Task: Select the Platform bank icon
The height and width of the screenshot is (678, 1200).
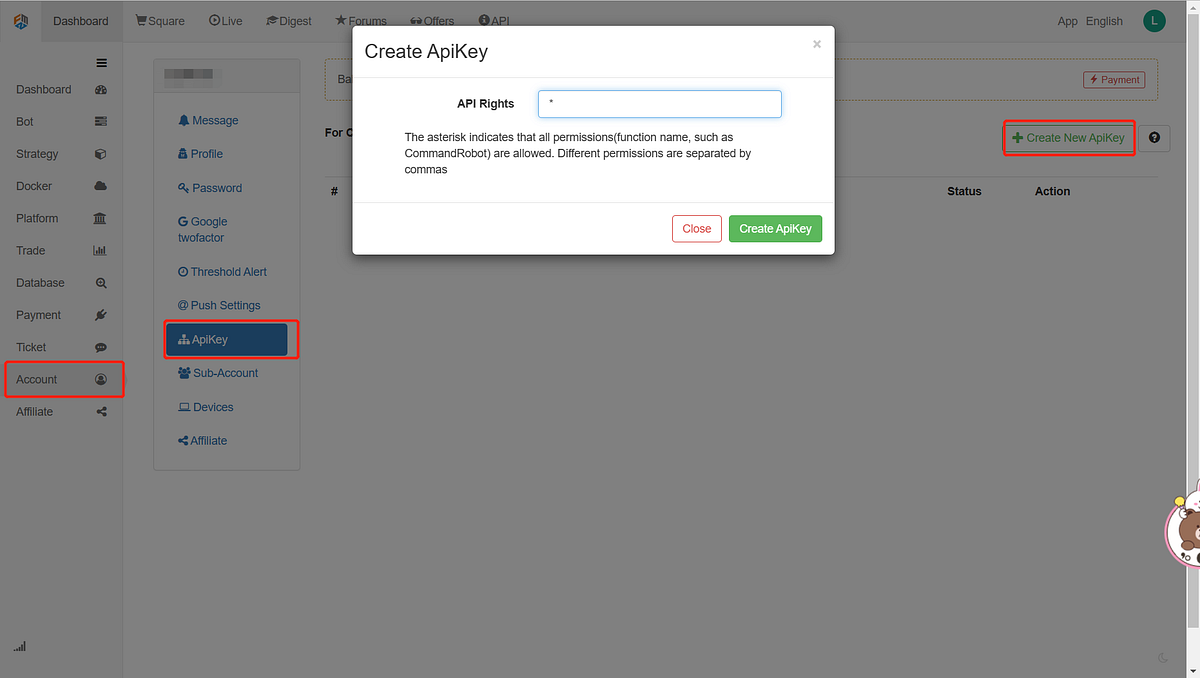Action: (99, 218)
